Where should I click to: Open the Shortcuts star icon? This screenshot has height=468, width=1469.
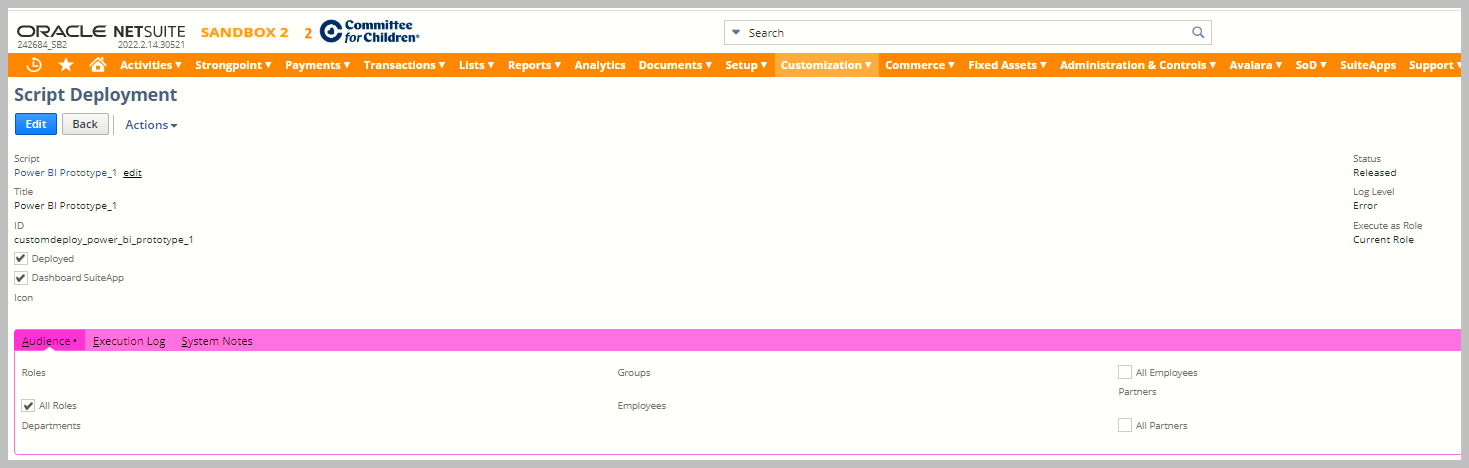(x=66, y=65)
